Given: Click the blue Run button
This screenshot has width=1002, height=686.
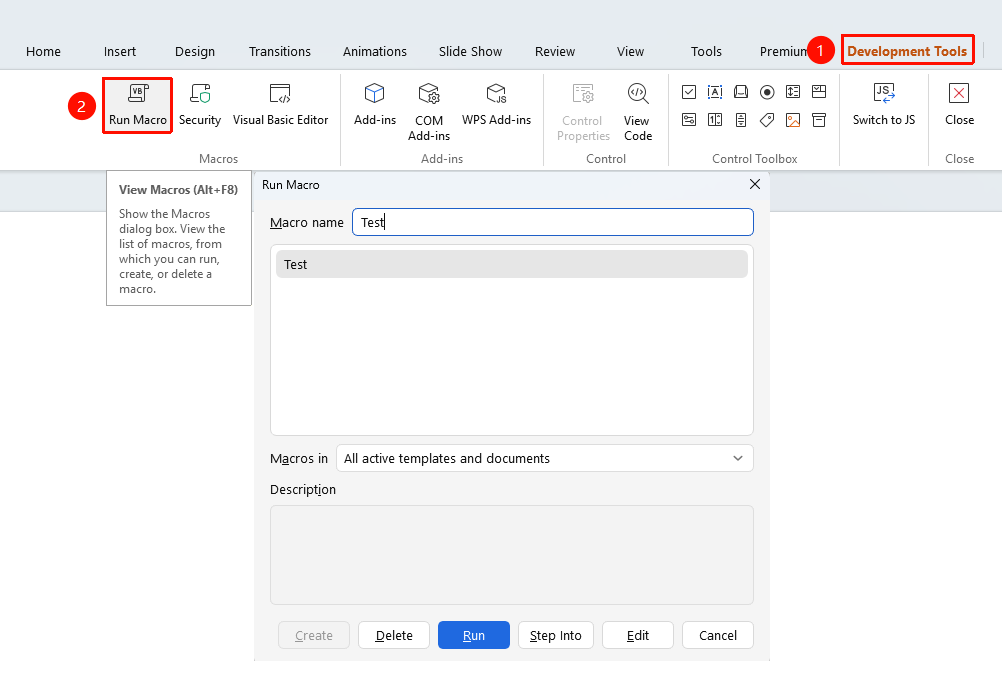Looking at the screenshot, I should [474, 635].
